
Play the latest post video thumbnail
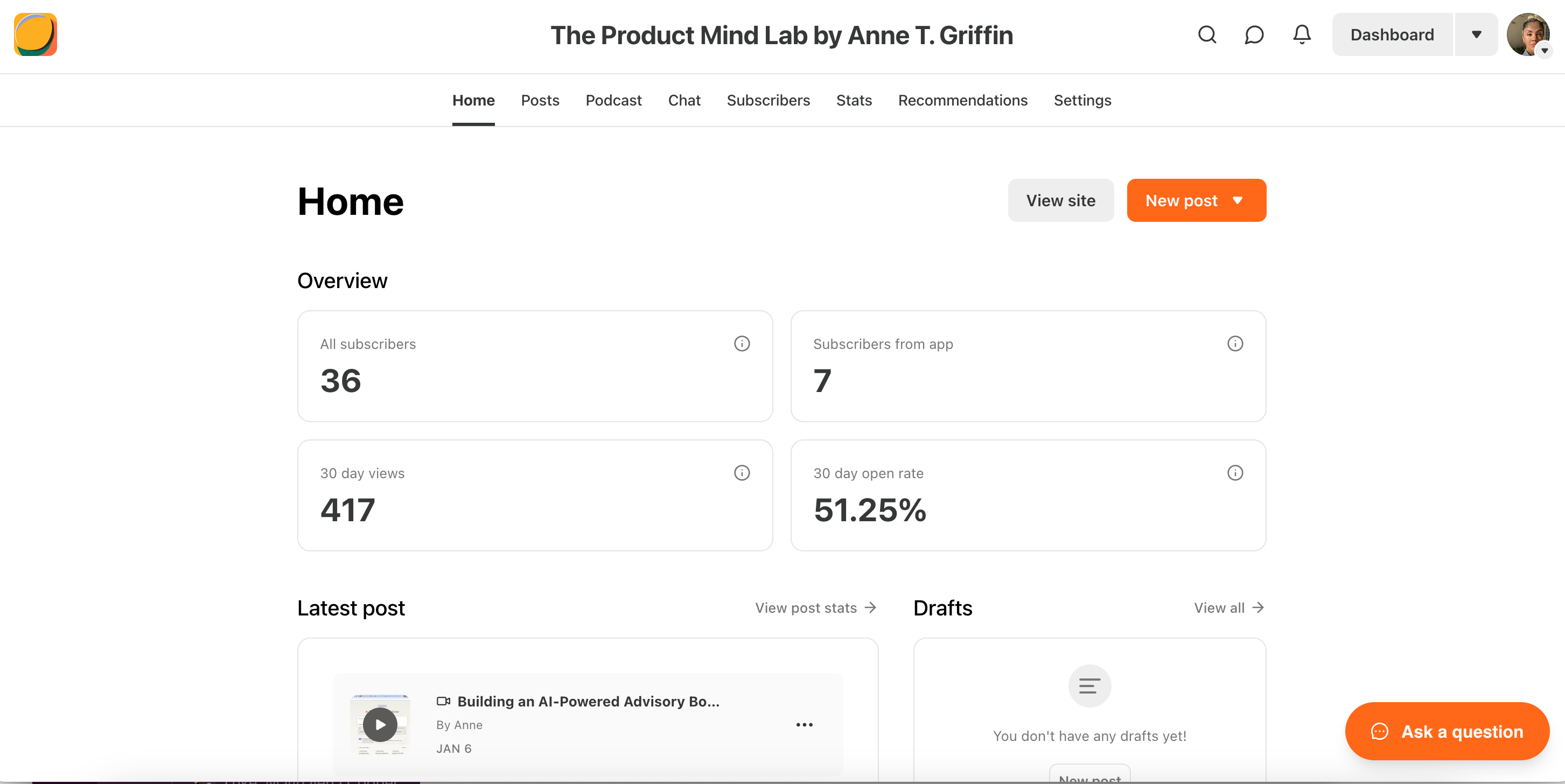click(380, 724)
